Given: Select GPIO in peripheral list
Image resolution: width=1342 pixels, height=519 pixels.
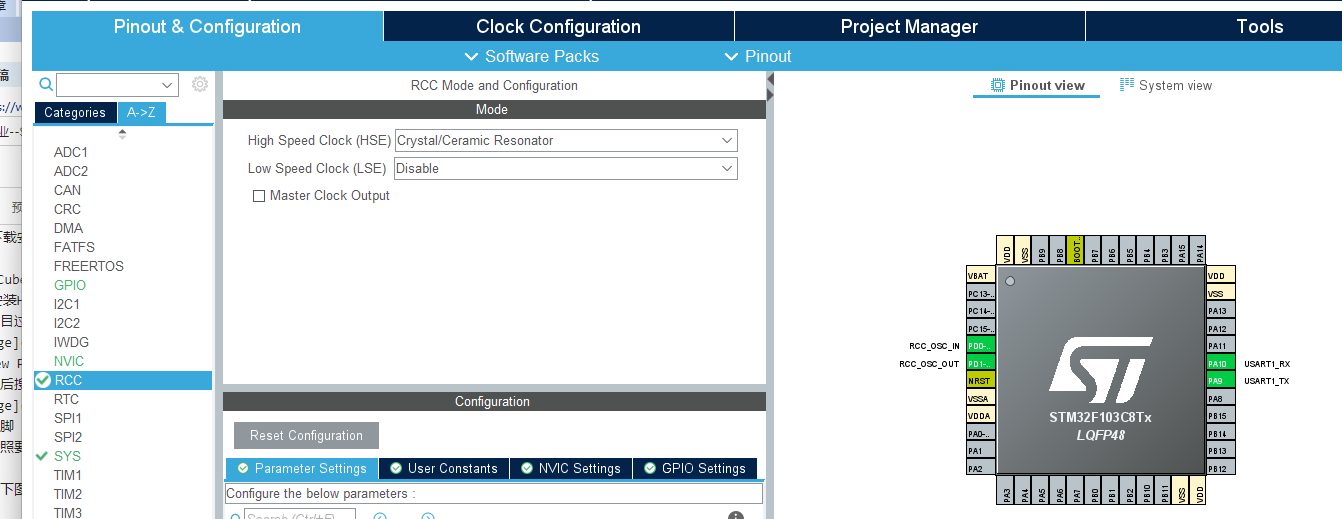Looking at the screenshot, I should (x=70, y=285).
